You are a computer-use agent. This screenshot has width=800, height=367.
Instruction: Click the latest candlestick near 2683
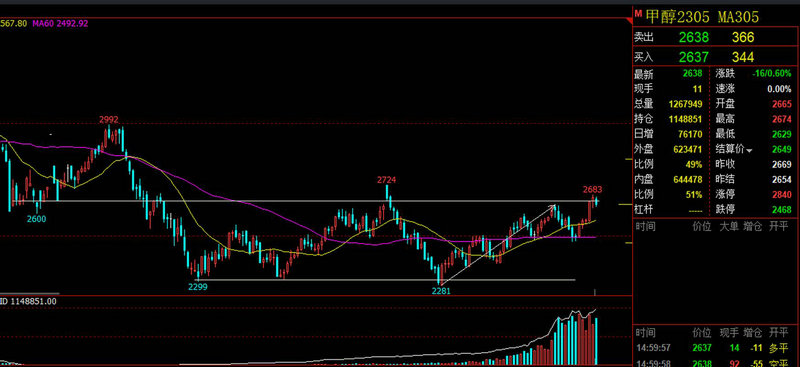click(x=596, y=201)
